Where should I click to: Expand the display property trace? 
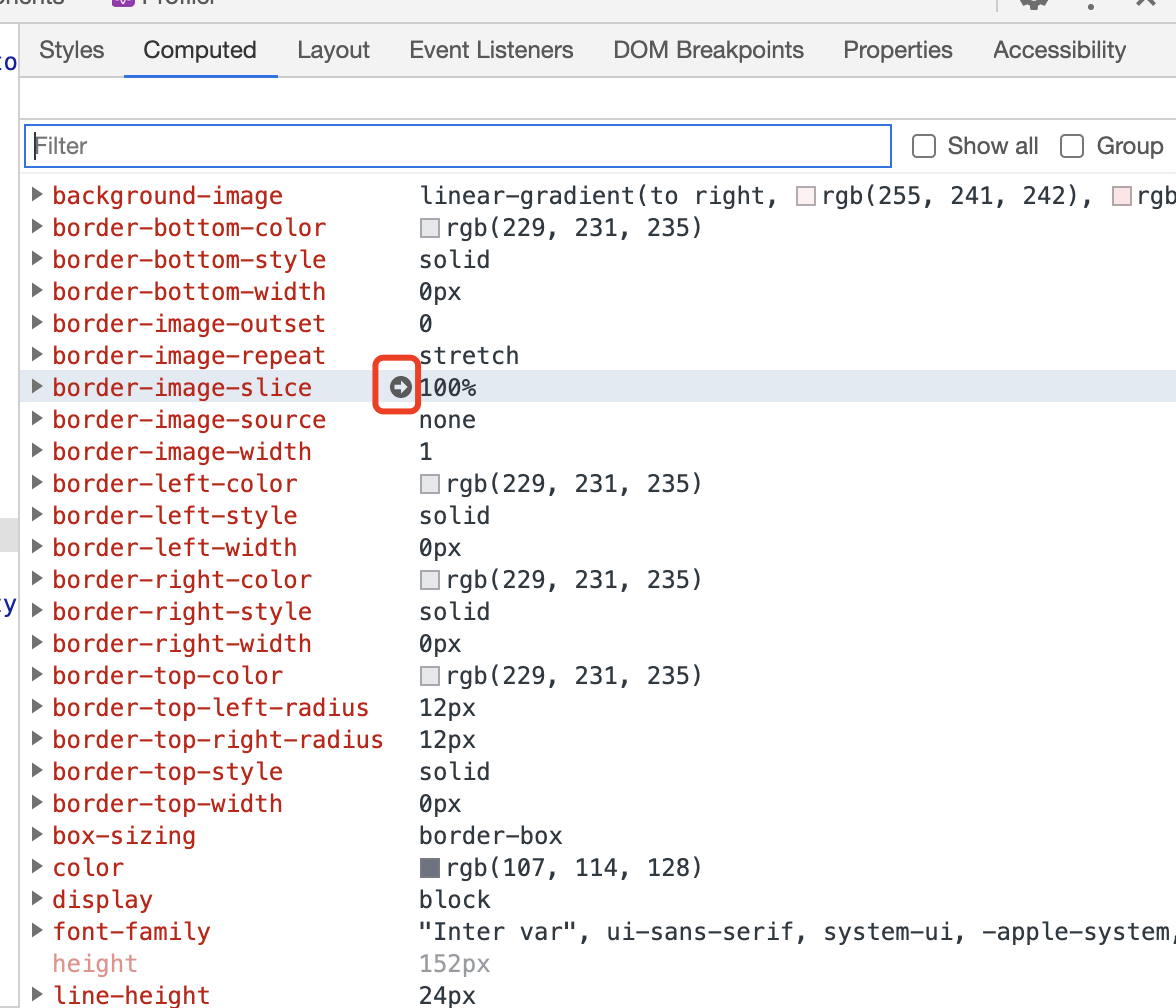tap(36, 899)
